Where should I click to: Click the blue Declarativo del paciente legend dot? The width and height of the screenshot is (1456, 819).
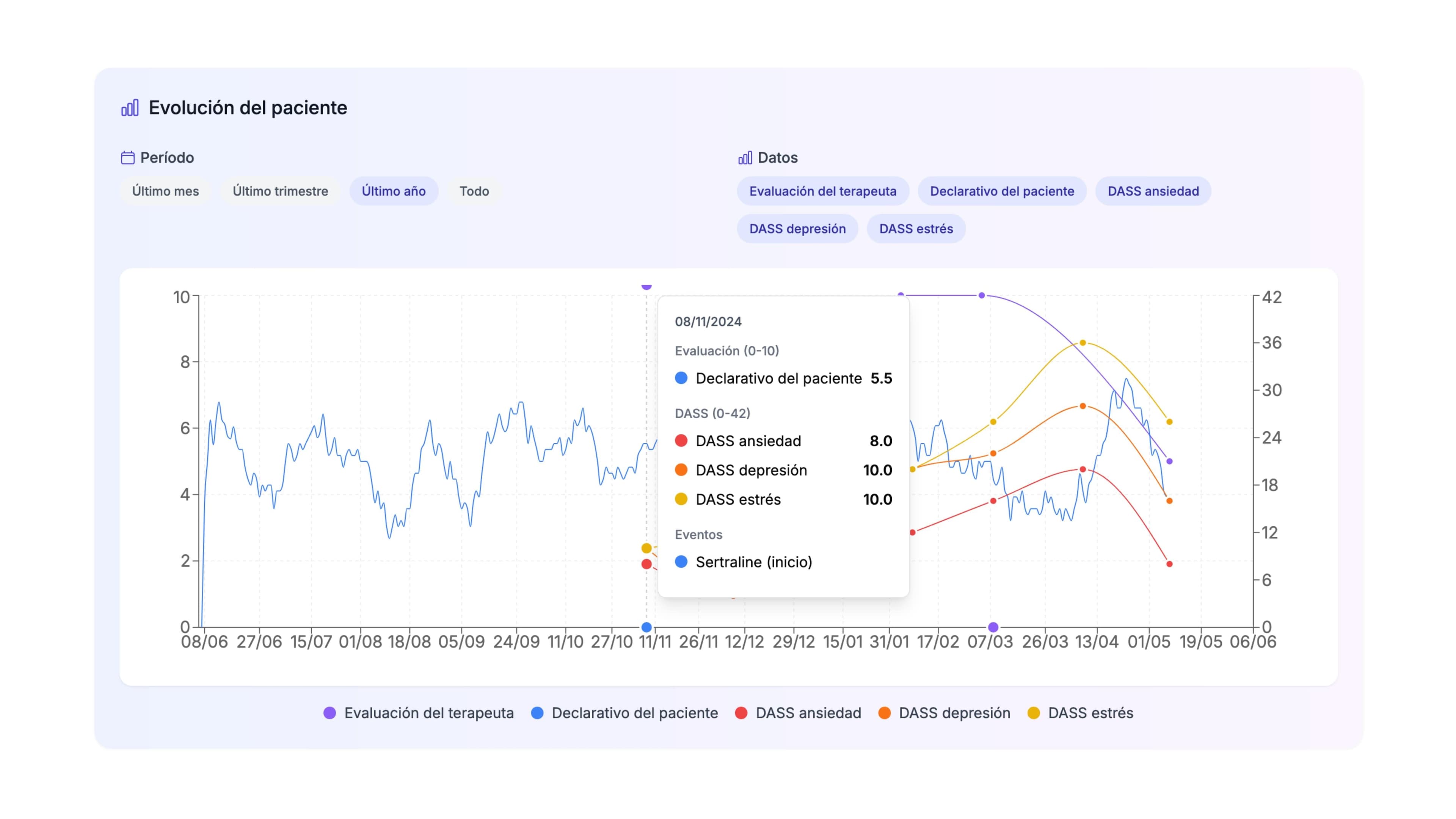pos(538,713)
